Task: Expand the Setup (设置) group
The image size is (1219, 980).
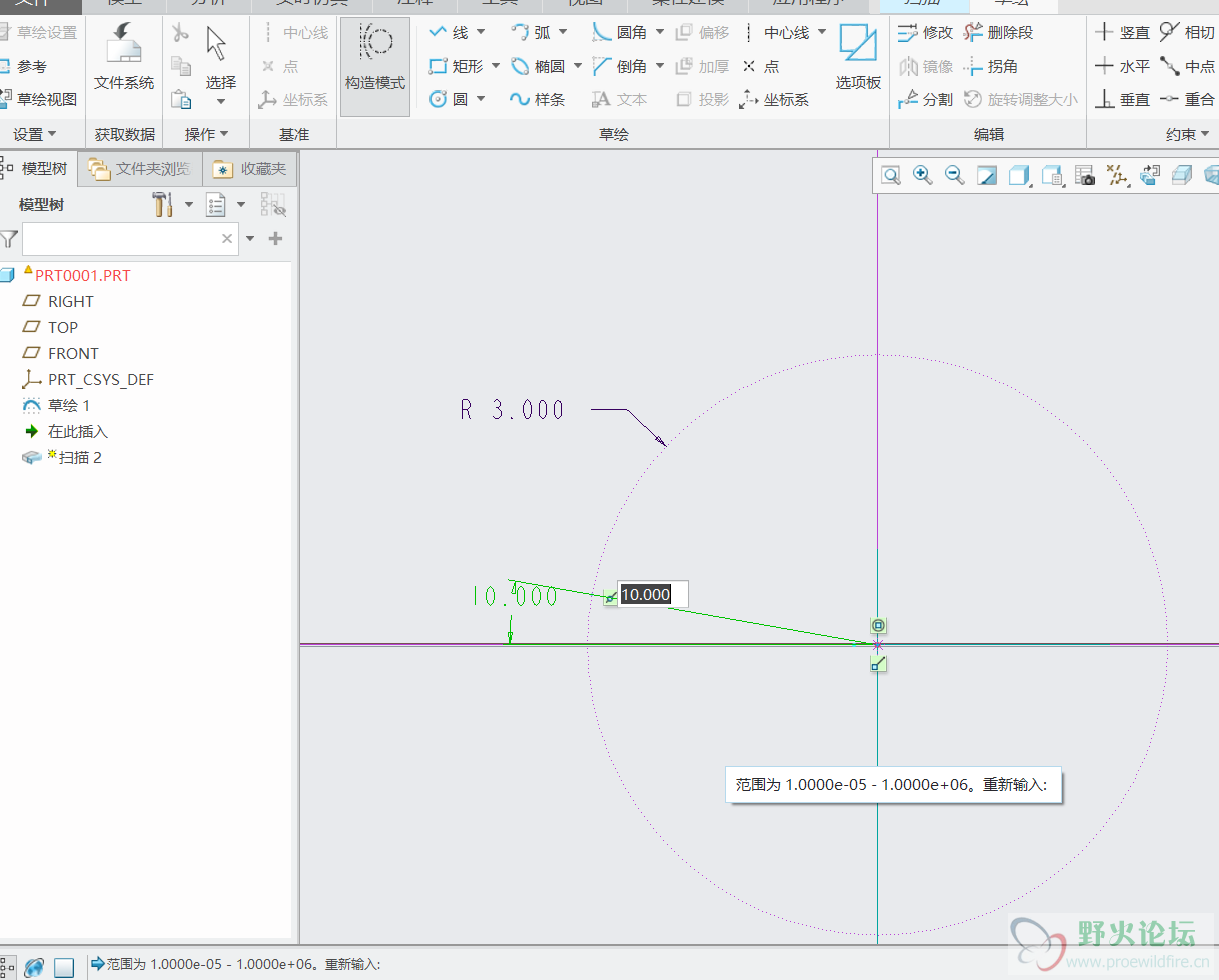Action: click(x=35, y=134)
